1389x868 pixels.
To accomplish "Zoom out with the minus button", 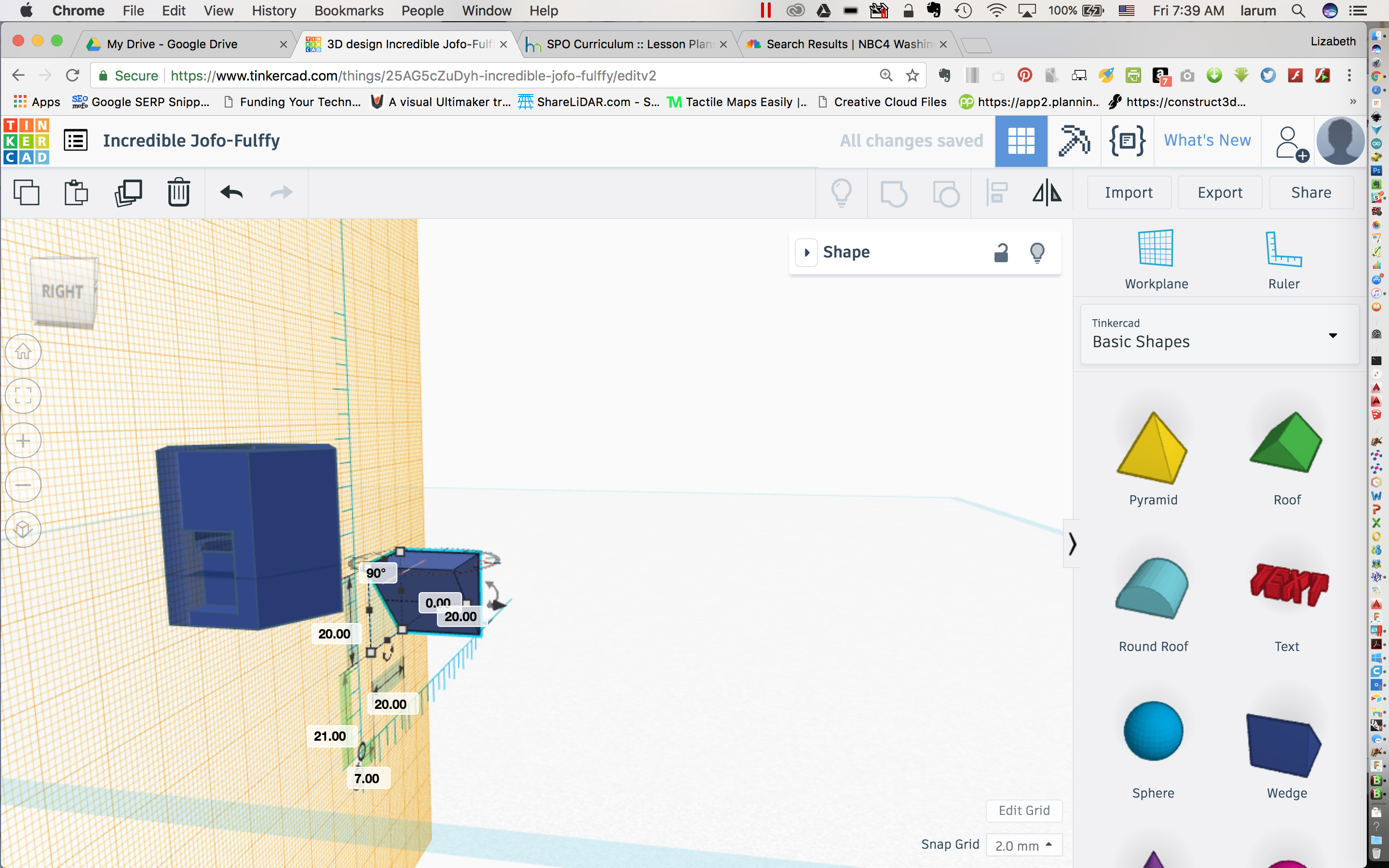I will 23,485.
